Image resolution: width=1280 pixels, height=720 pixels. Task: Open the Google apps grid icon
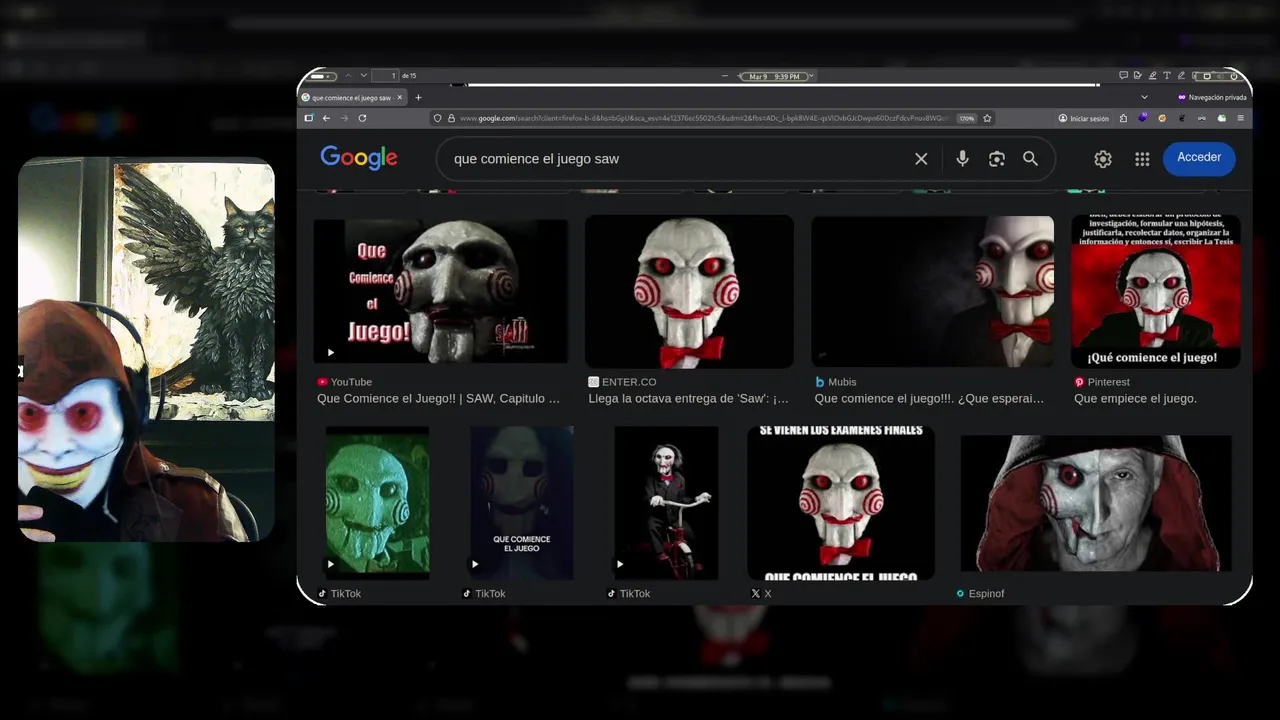(x=1142, y=159)
